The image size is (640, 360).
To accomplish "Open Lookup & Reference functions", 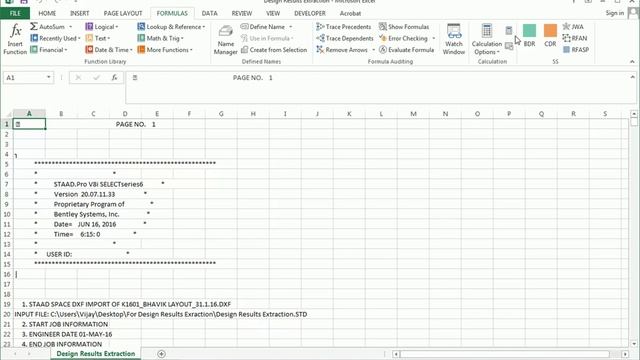I will [171, 27].
